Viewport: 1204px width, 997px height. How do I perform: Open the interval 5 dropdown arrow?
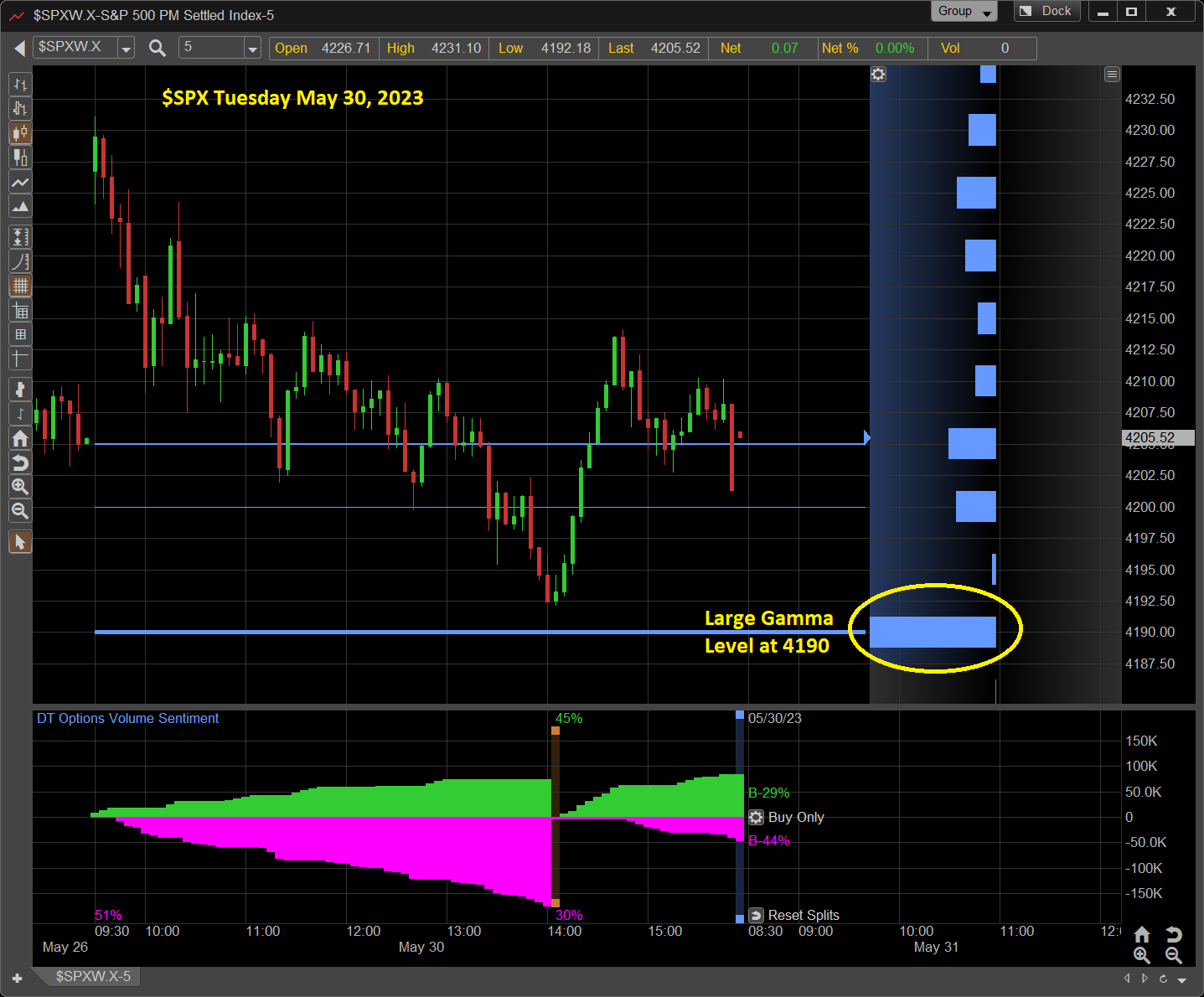coord(252,49)
